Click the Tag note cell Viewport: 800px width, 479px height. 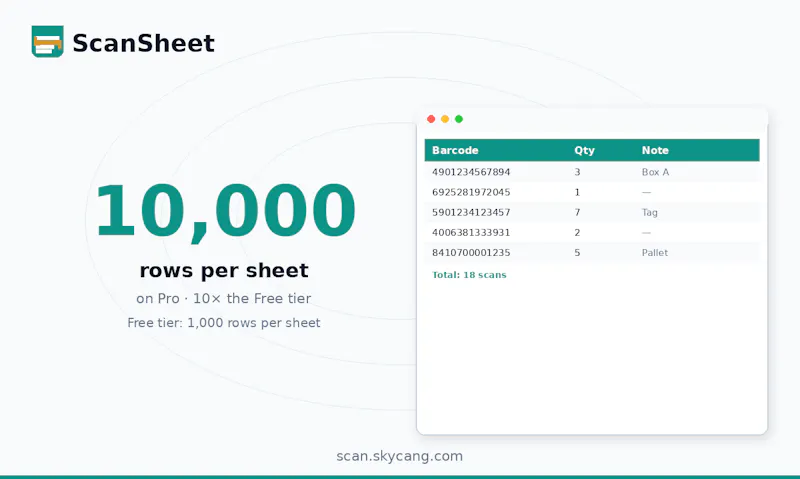click(649, 213)
